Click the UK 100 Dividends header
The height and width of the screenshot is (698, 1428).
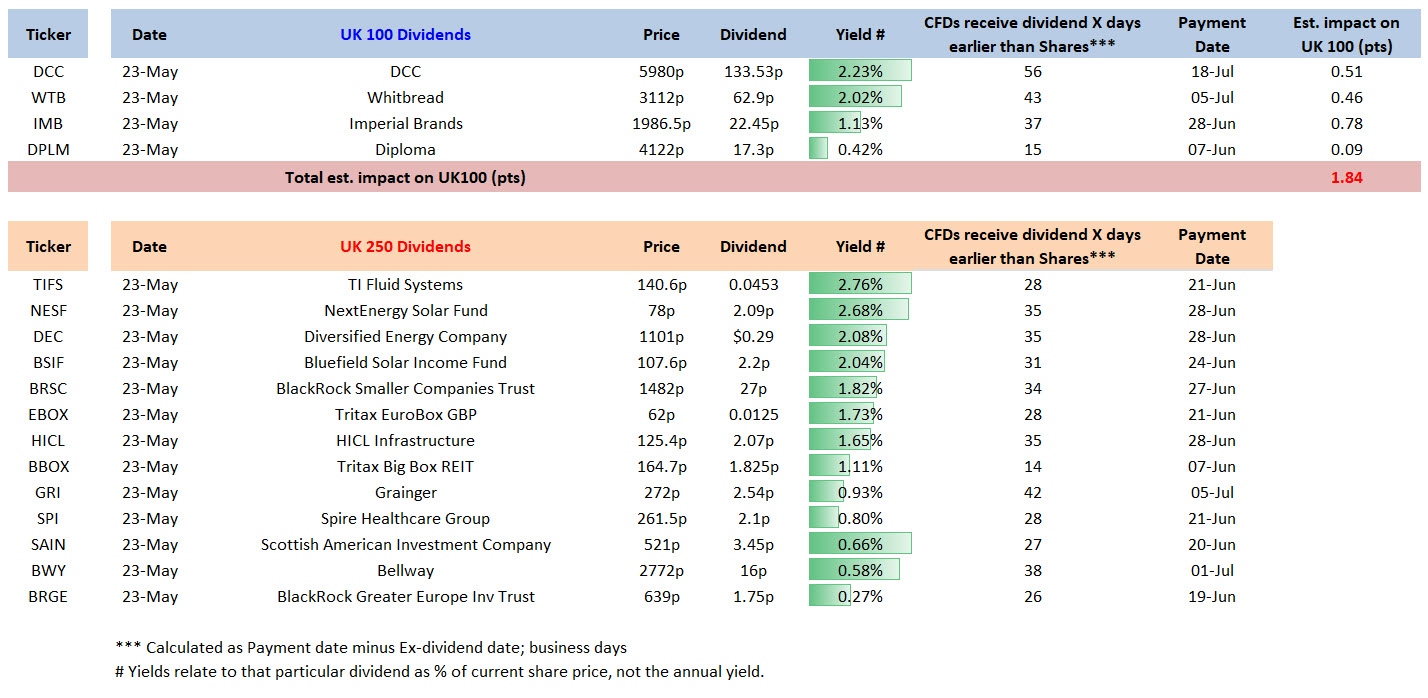[x=405, y=34]
